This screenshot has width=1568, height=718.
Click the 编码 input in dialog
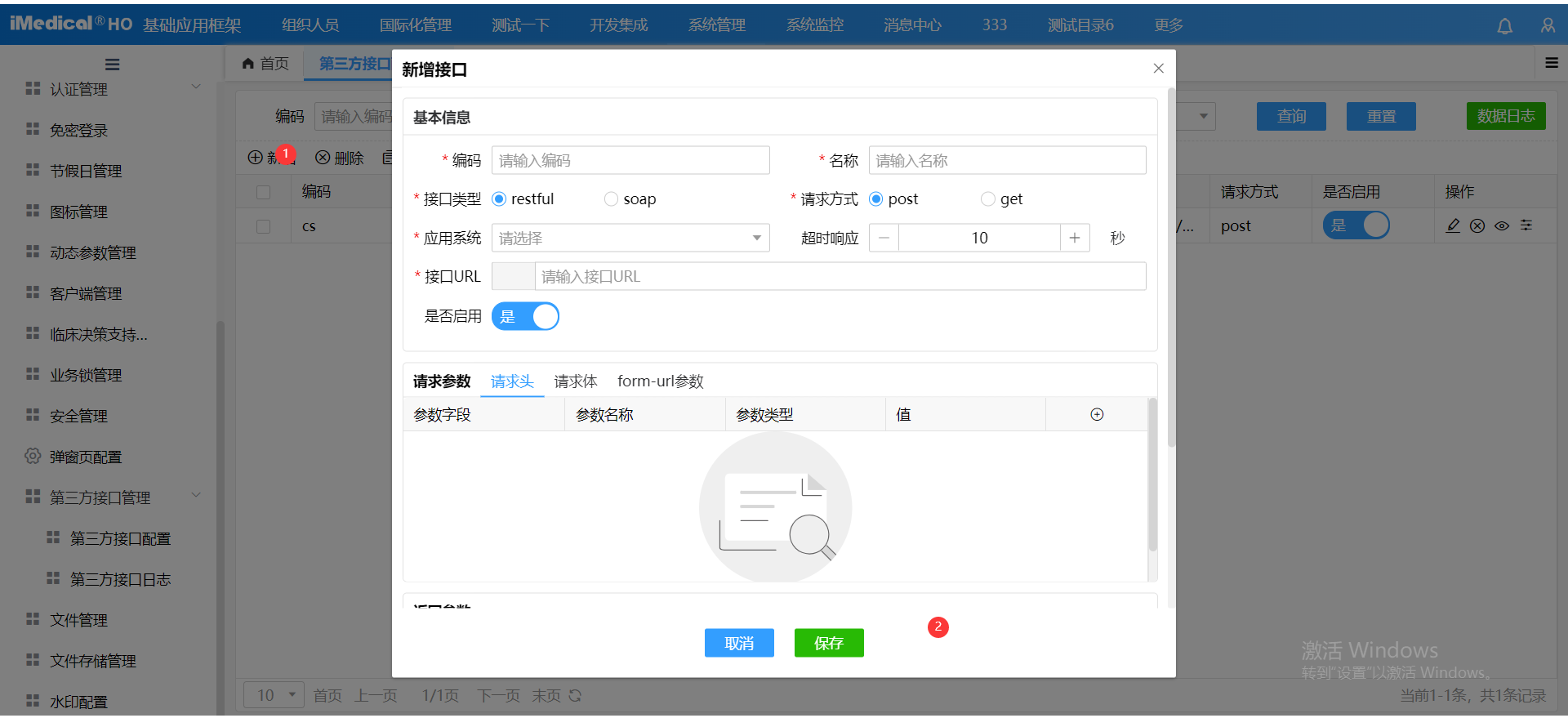coord(630,160)
